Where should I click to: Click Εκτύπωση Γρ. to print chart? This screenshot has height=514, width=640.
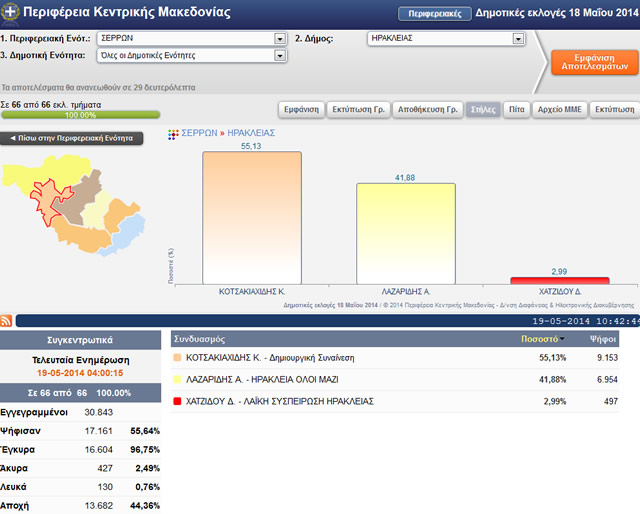click(357, 109)
